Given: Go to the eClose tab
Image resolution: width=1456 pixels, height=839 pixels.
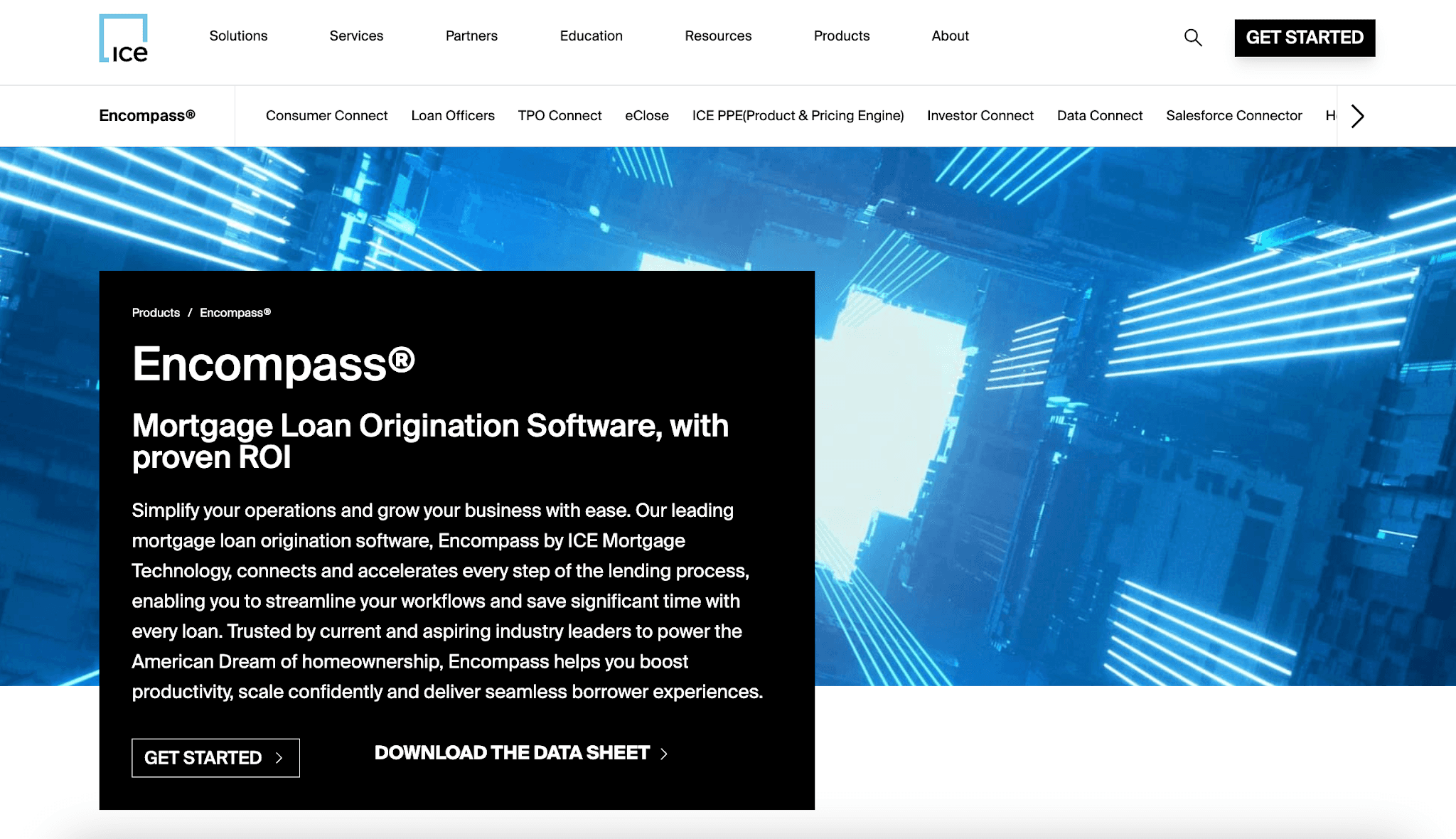Looking at the screenshot, I should coord(647,115).
